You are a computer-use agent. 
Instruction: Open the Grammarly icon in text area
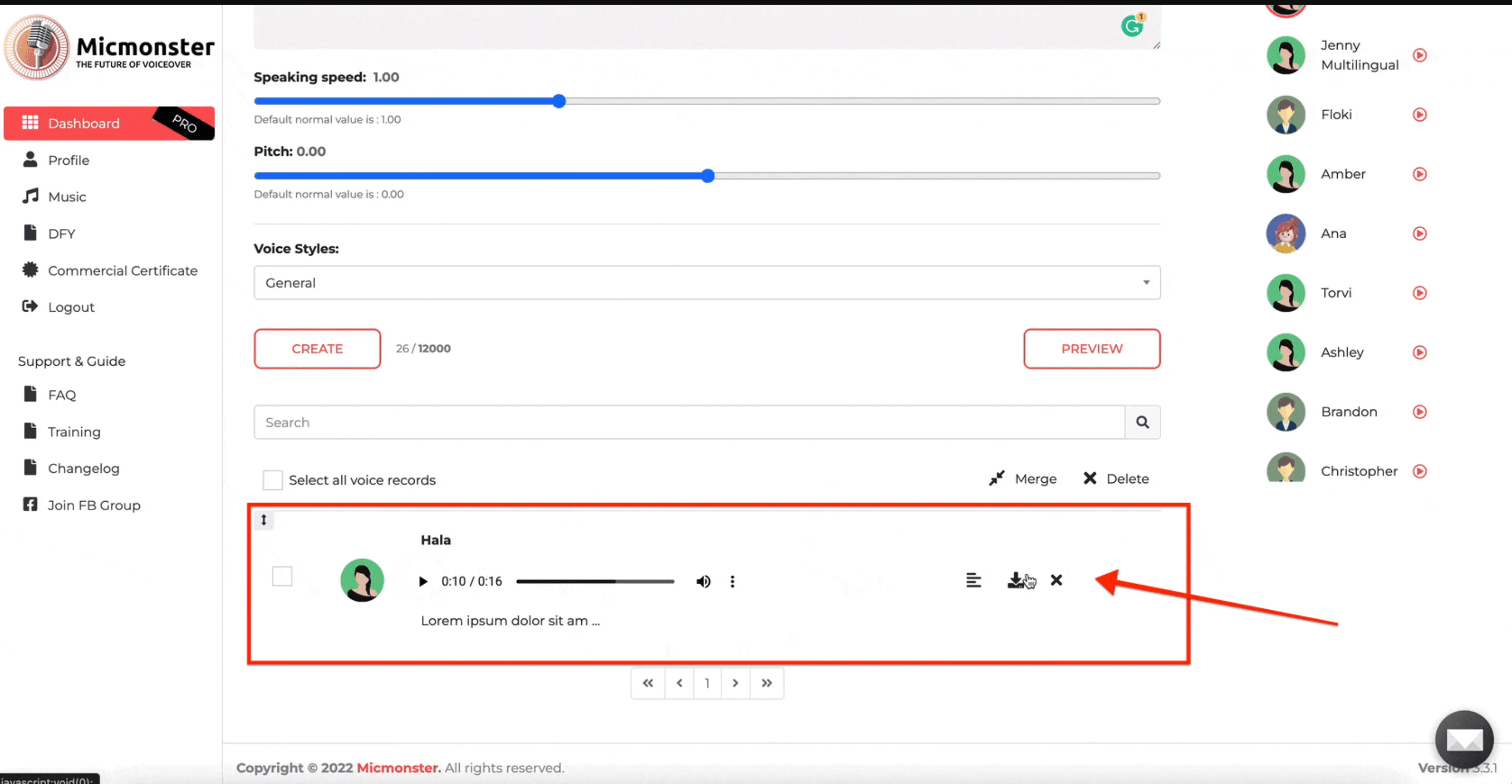coord(1132,25)
